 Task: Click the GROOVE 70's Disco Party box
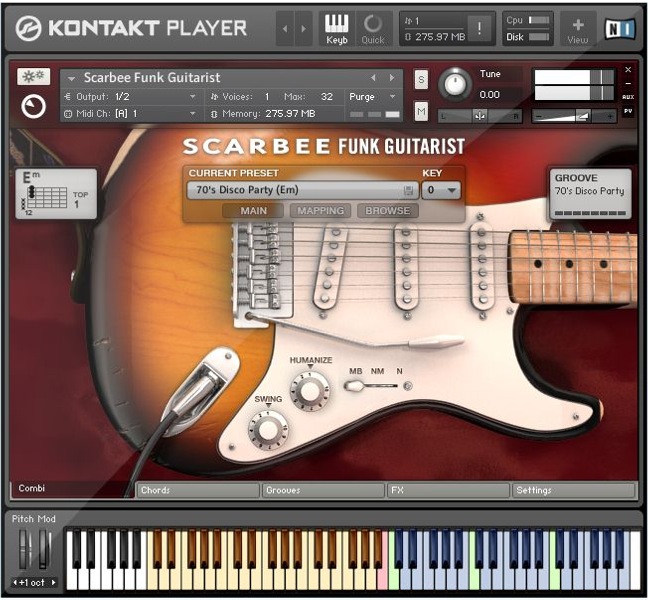(x=590, y=194)
